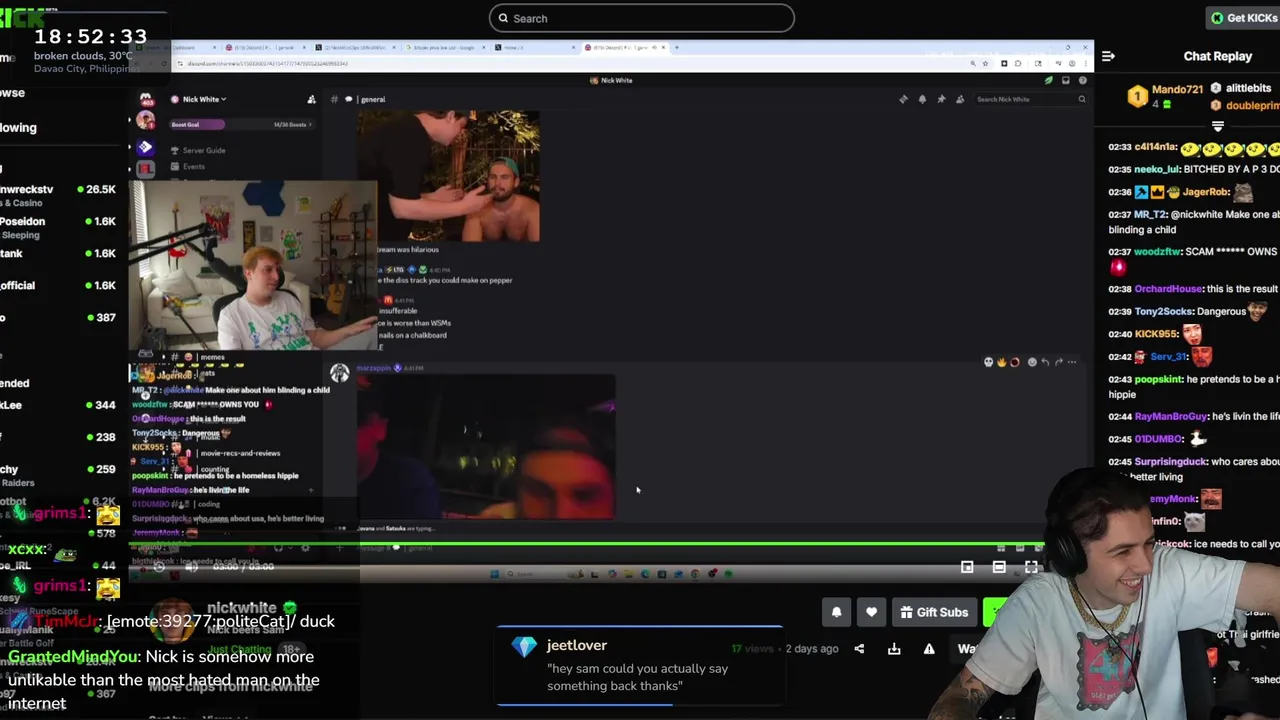Open a new browser tab with the plus button
Image resolution: width=1280 pixels, height=720 pixels.
(x=676, y=47)
